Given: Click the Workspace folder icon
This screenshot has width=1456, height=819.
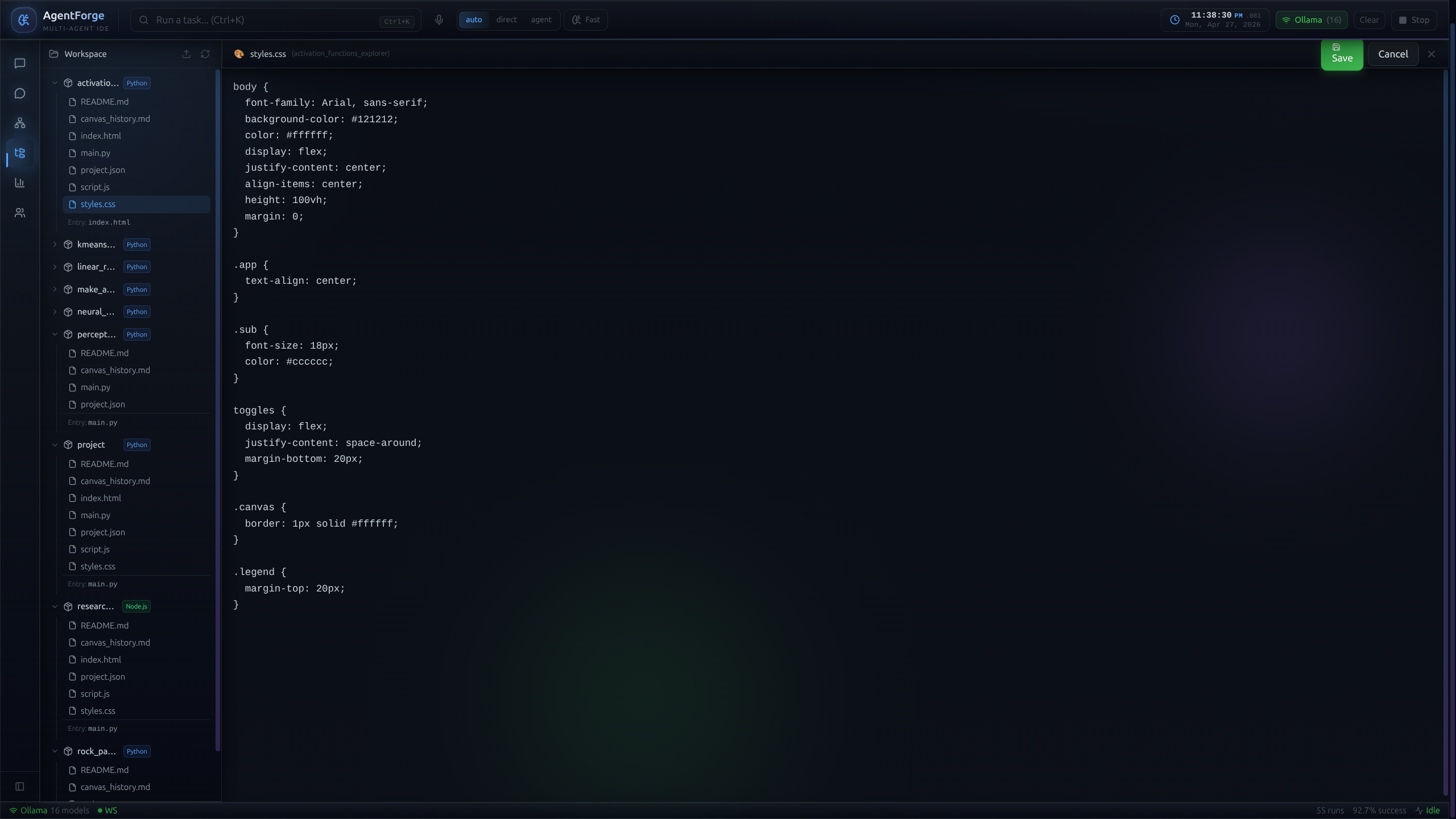Looking at the screenshot, I should 54,54.
